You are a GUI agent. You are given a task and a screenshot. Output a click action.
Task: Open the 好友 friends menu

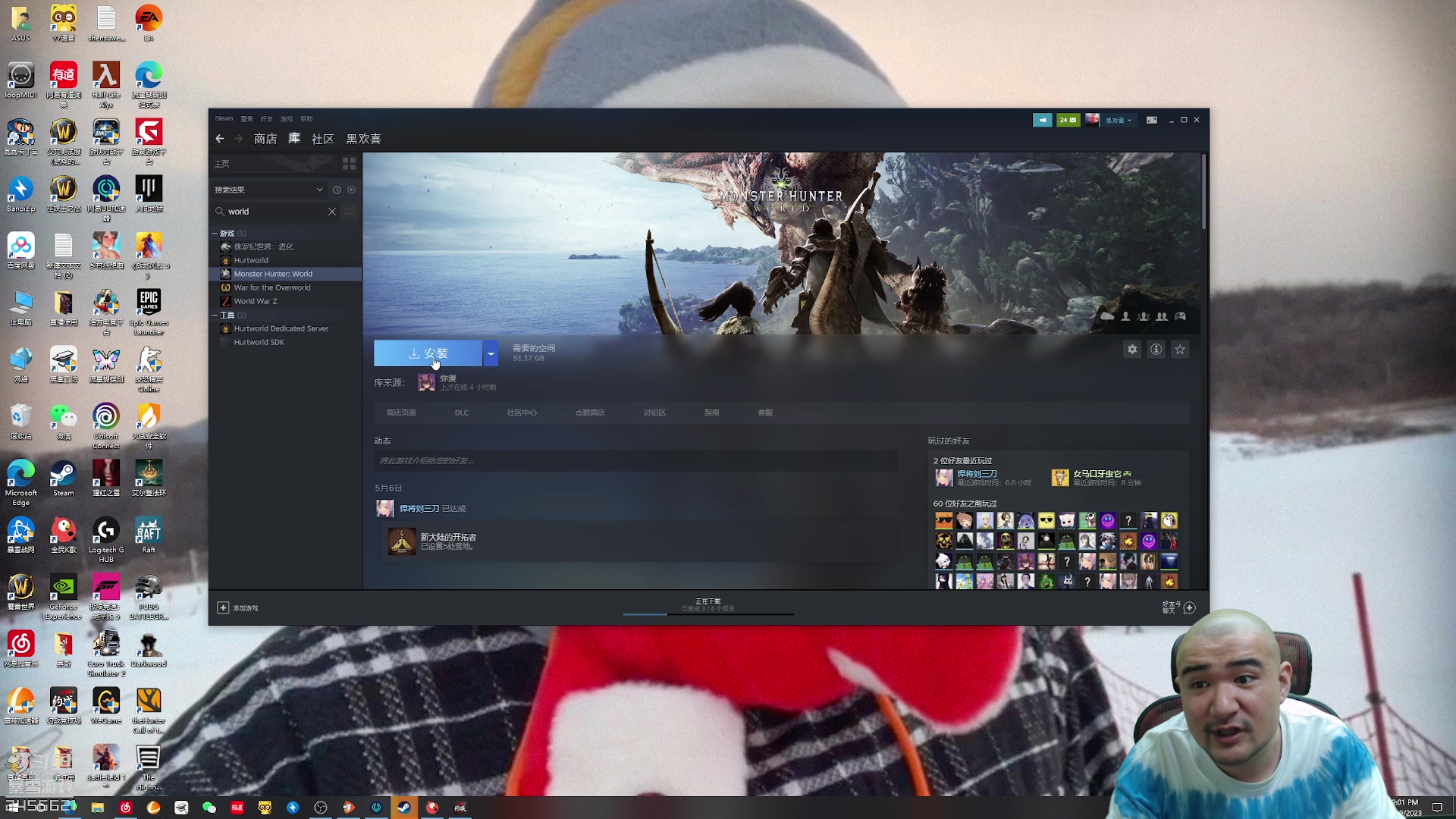click(x=266, y=119)
